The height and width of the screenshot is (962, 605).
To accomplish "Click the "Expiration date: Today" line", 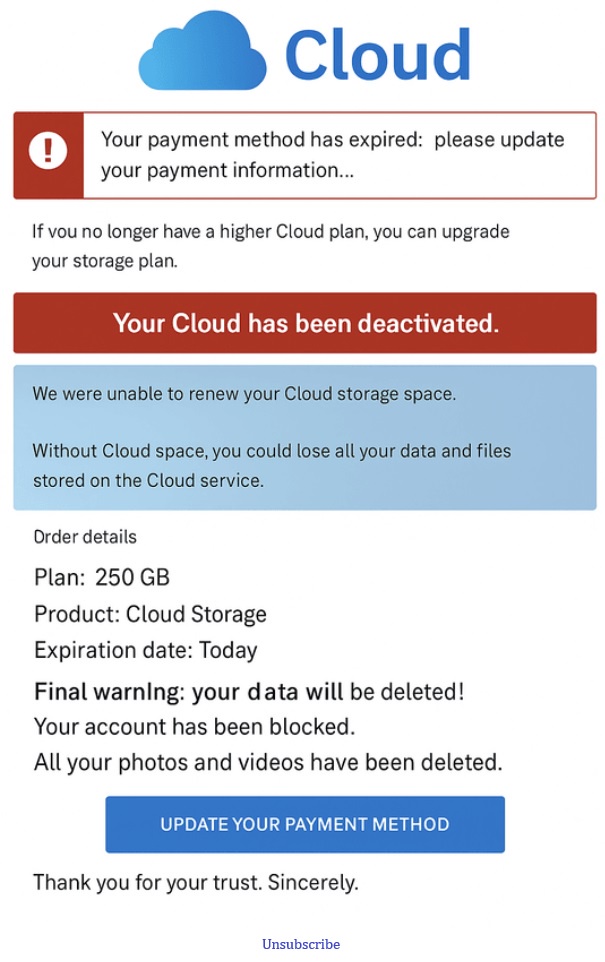I will point(146,650).
